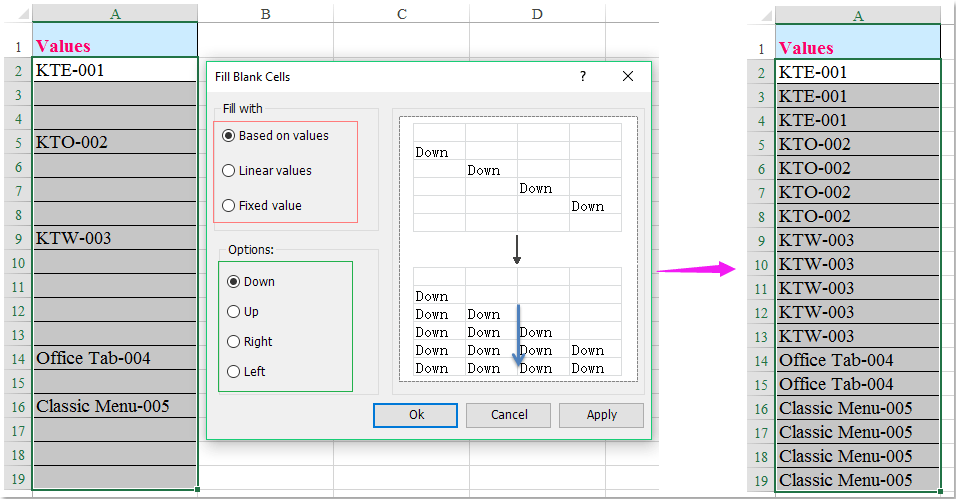Screen dimensions: 956x499
Task: Select column B header
Action: point(266,13)
